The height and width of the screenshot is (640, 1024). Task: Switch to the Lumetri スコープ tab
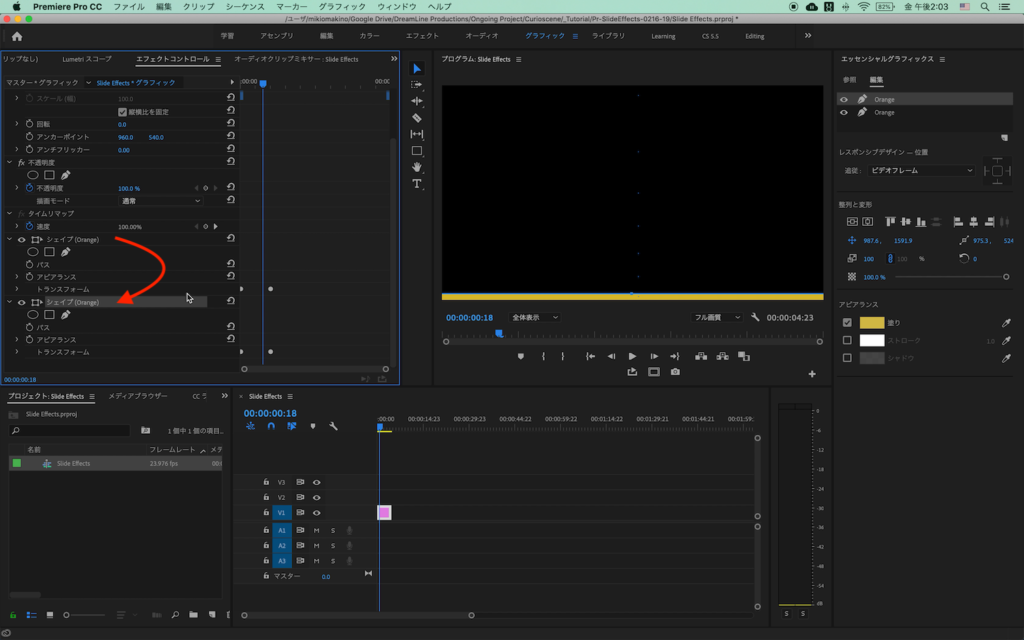click(x=87, y=59)
